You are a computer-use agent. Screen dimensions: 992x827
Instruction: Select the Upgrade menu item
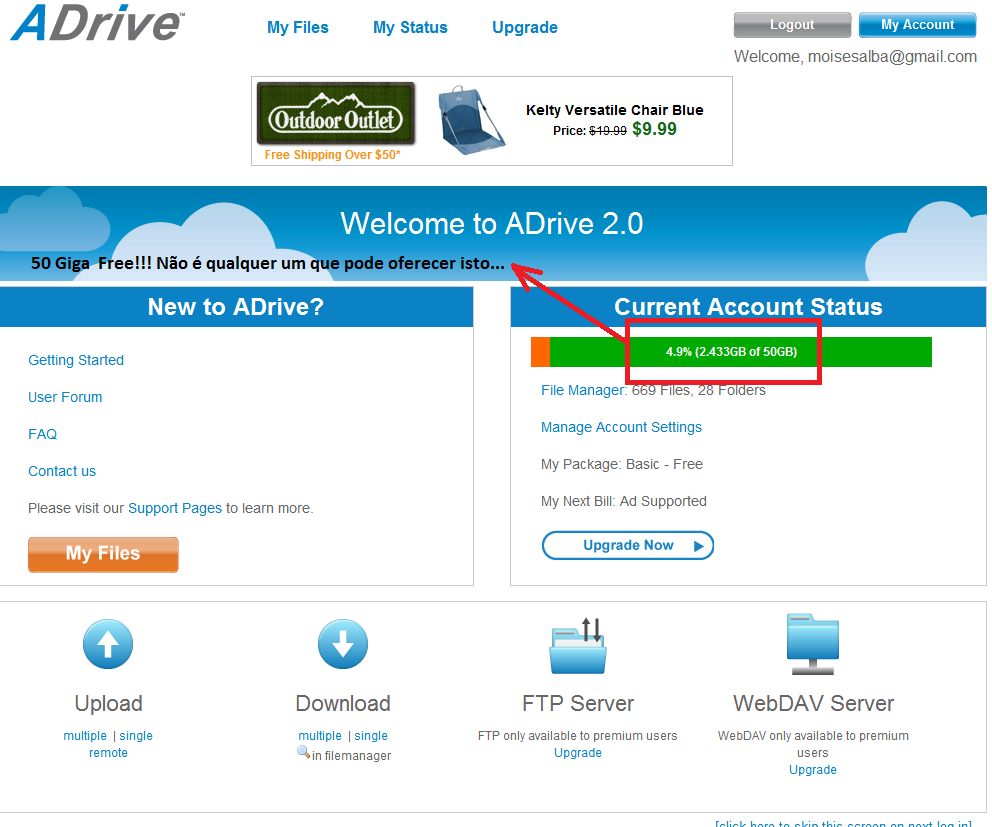[524, 27]
